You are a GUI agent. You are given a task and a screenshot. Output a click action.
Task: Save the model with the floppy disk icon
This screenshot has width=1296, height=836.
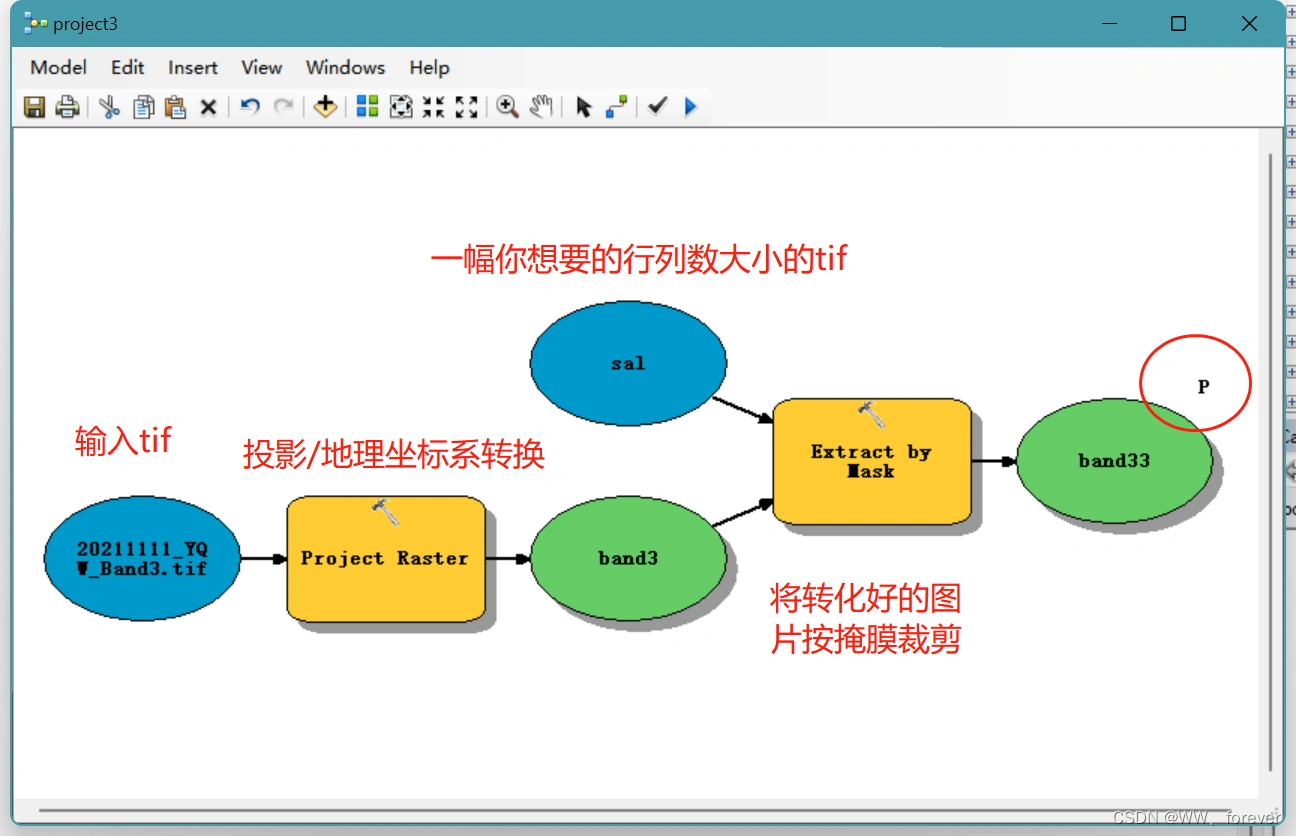(x=35, y=107)
